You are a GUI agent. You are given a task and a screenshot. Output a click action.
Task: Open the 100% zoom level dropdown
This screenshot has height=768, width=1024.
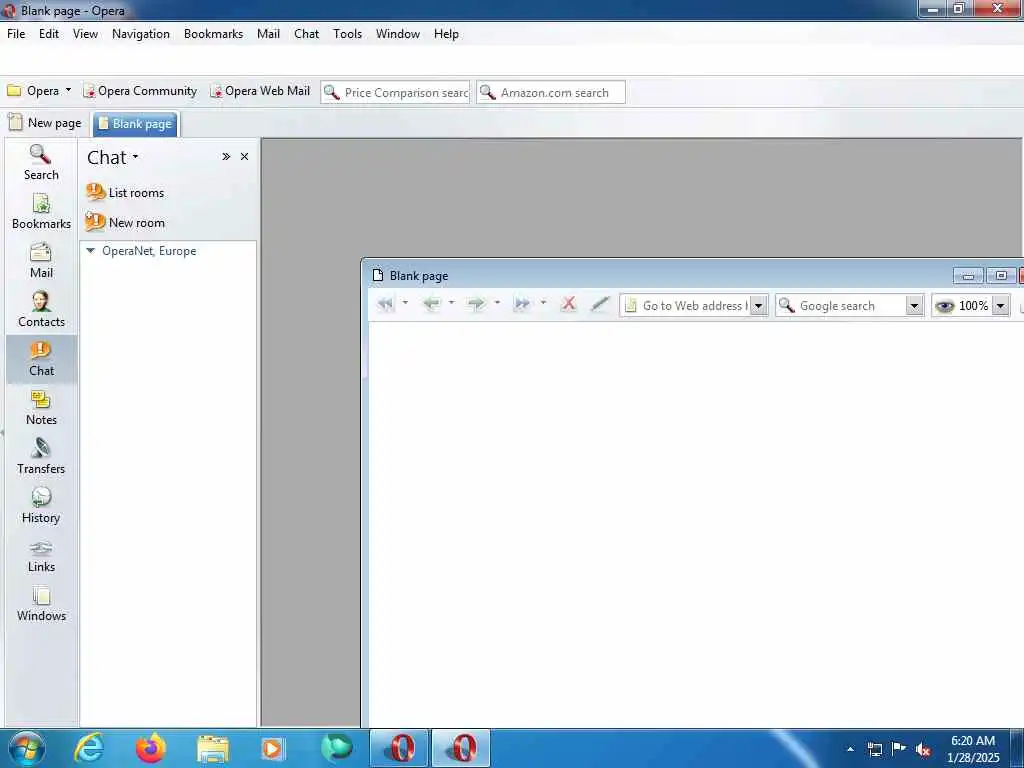[x=1000, y=305]
